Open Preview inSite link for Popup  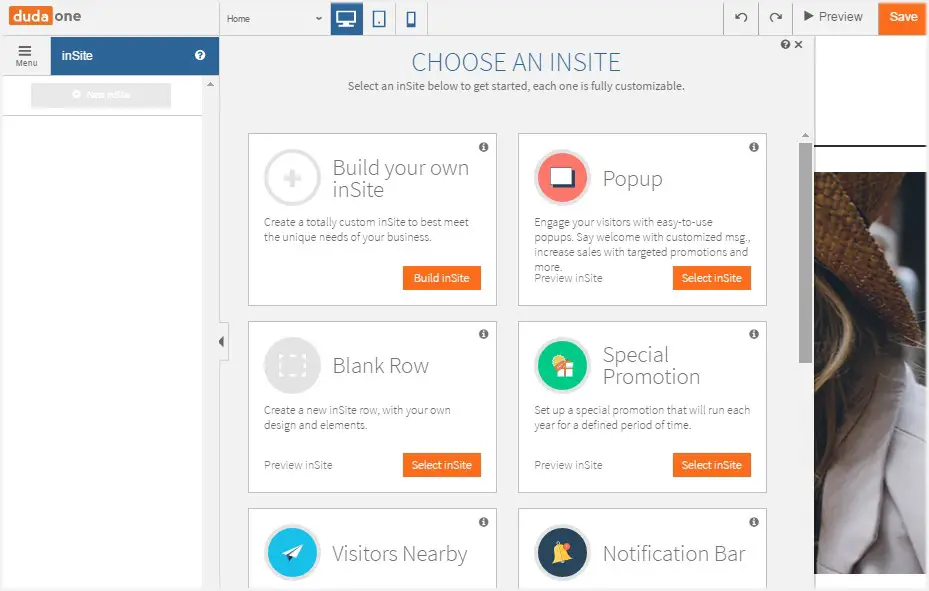pyautogui.click(x=568, y=278)
